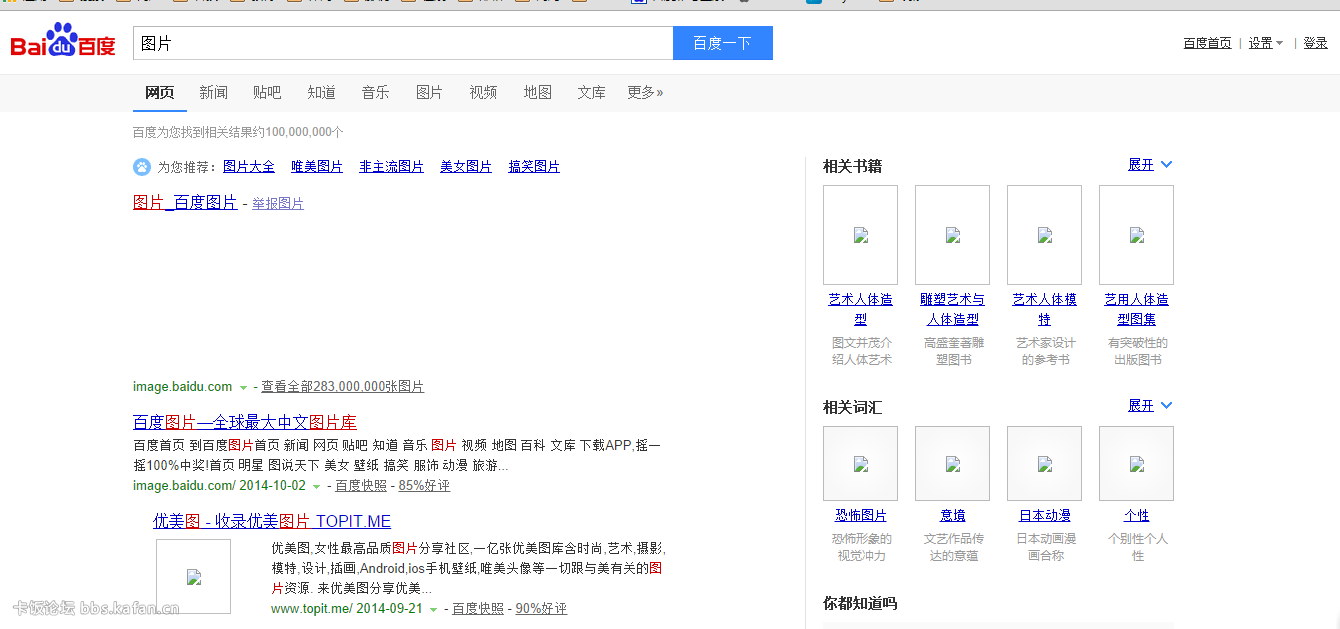The height and width of the screenshot is (629, 1340).
Task: Open the 音乐 tab
Action: point(375,92)
